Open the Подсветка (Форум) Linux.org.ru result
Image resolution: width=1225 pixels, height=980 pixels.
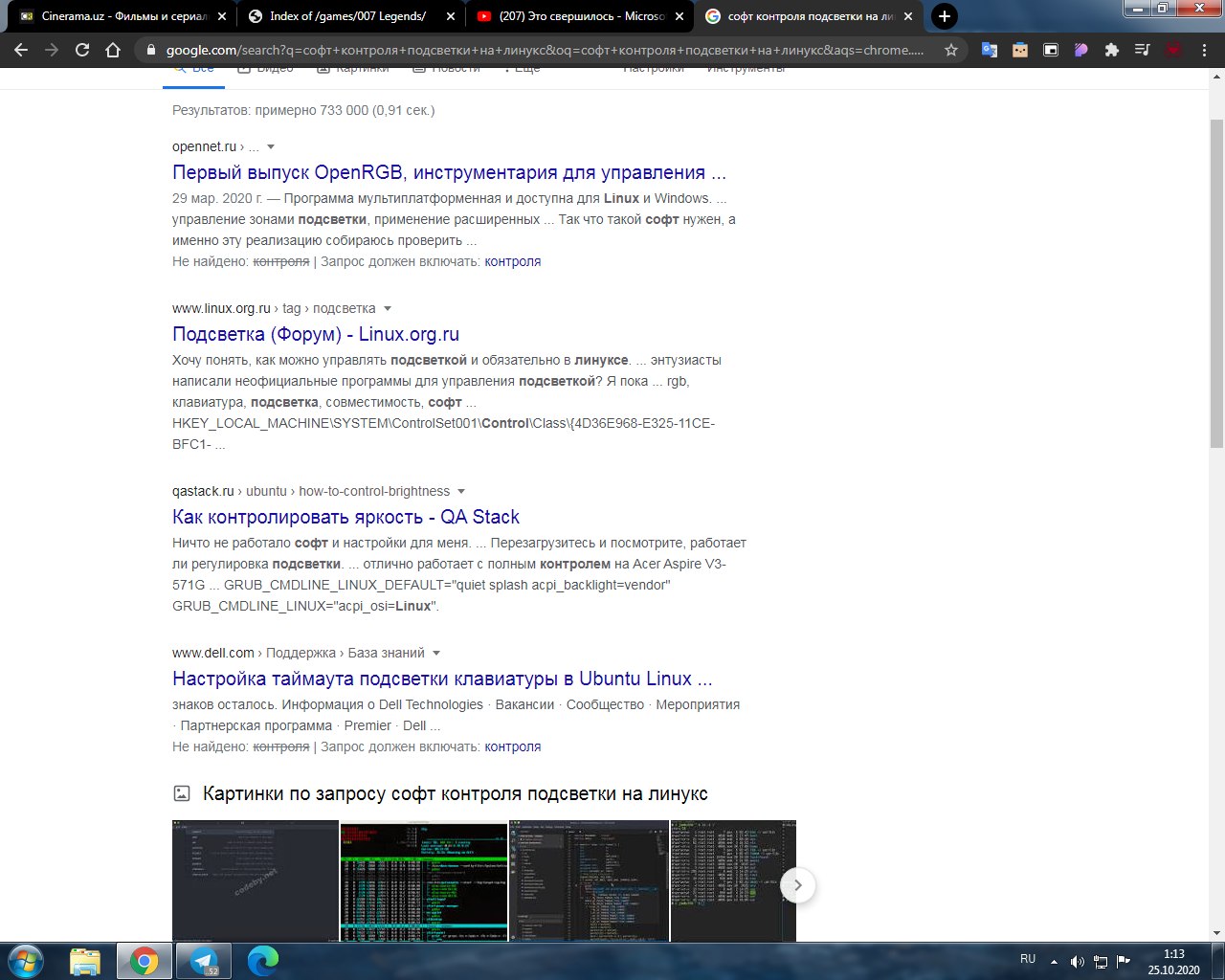[316, 335]
